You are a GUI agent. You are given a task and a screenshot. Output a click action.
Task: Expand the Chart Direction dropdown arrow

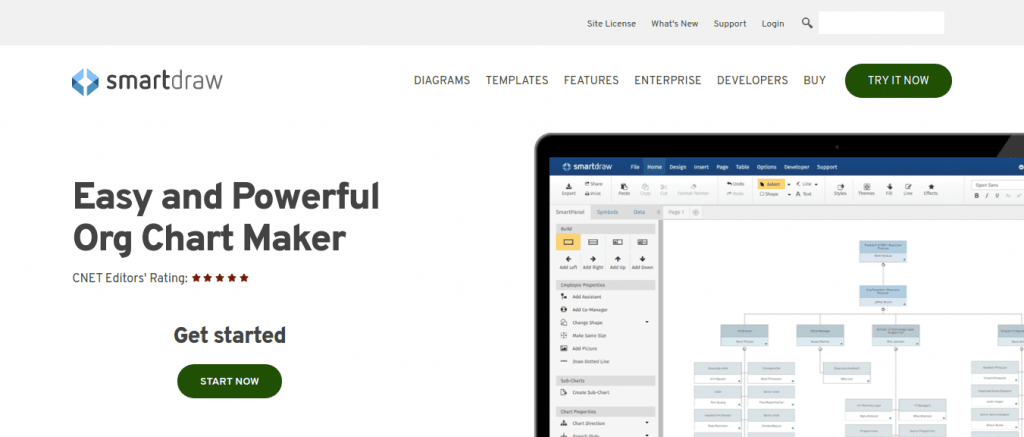click(647, 423)
